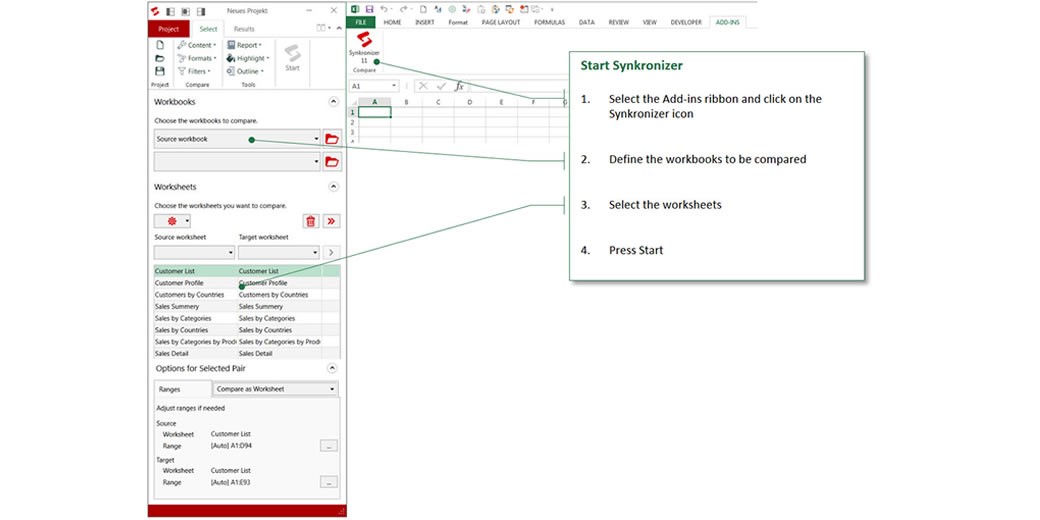
Task: Dock pane right via third layout icon
Action: pos(201,11)
